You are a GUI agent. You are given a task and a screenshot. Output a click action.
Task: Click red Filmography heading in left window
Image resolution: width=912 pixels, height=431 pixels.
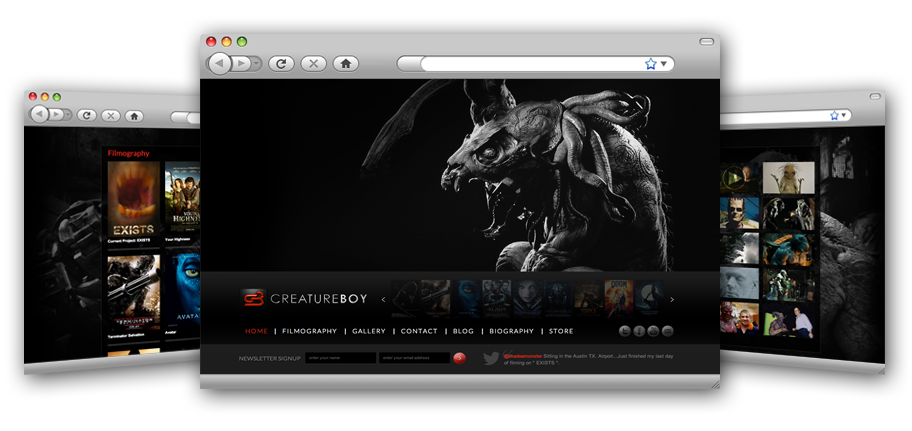pyautogui.click(x=129, y=154)
